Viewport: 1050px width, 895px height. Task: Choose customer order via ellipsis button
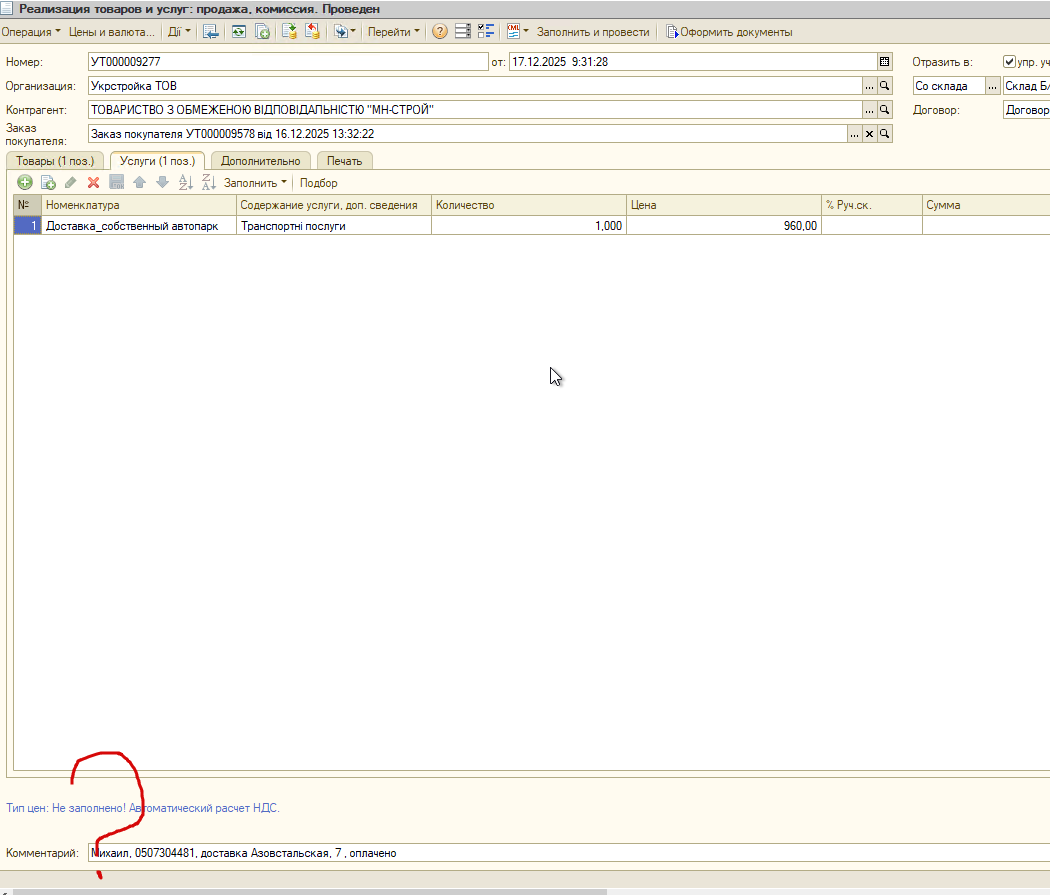[x=854, y=134]
